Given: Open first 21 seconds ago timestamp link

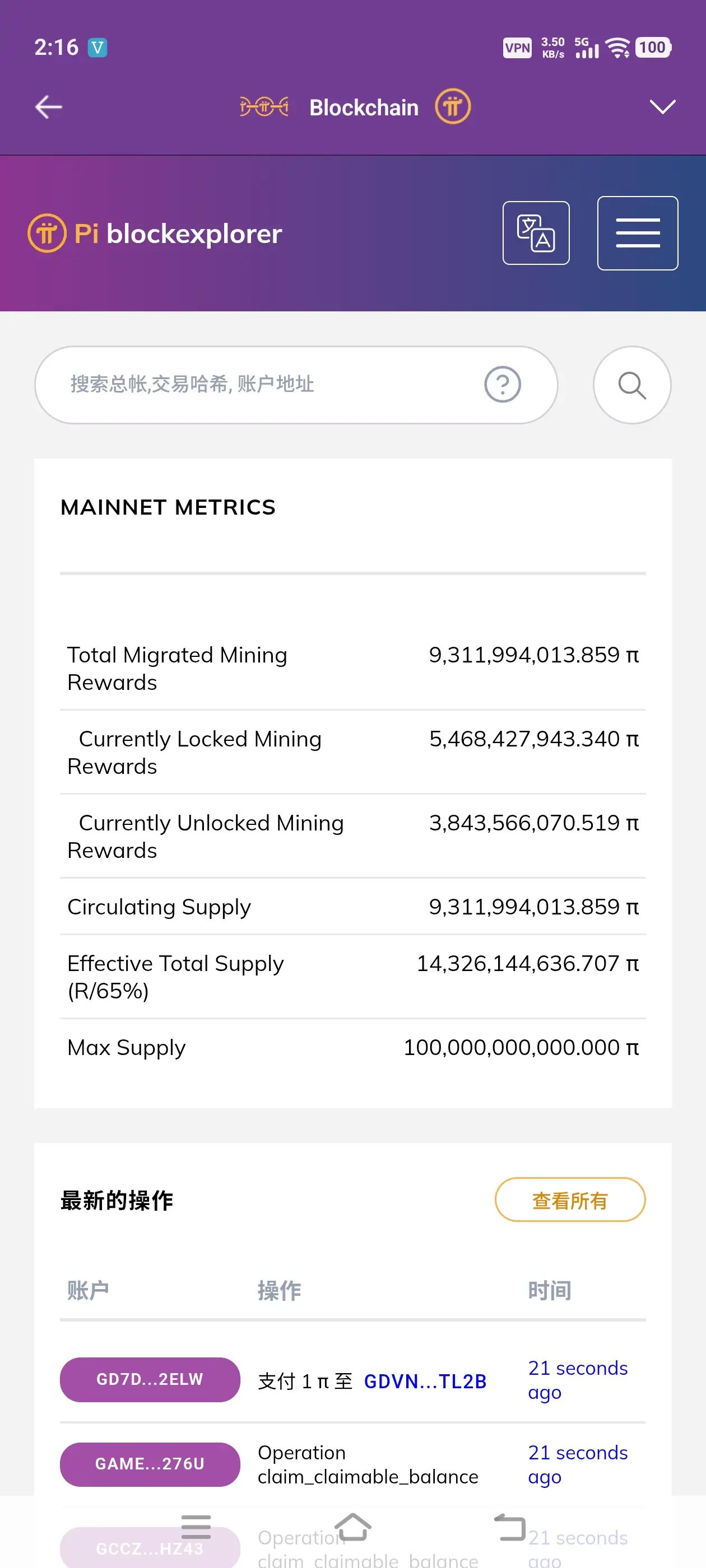Looking at the screenshot, I should (x=577, y=1380).
